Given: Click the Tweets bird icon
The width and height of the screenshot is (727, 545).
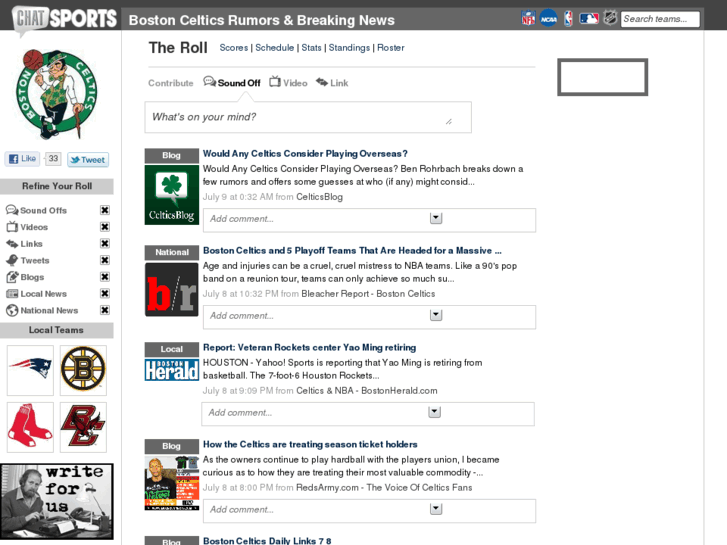Looking at the screenshot, I should point(12,260).
